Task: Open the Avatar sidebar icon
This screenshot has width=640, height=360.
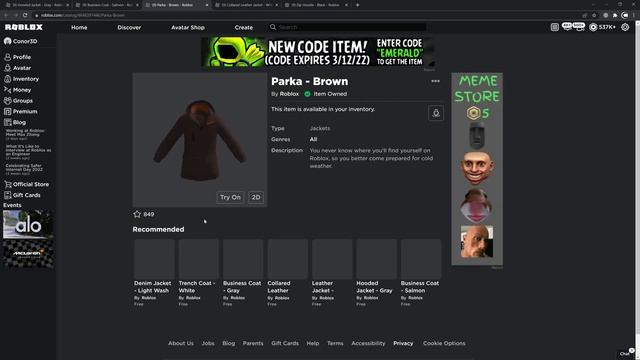Action: pyautogui.click(x=7, y=68)
